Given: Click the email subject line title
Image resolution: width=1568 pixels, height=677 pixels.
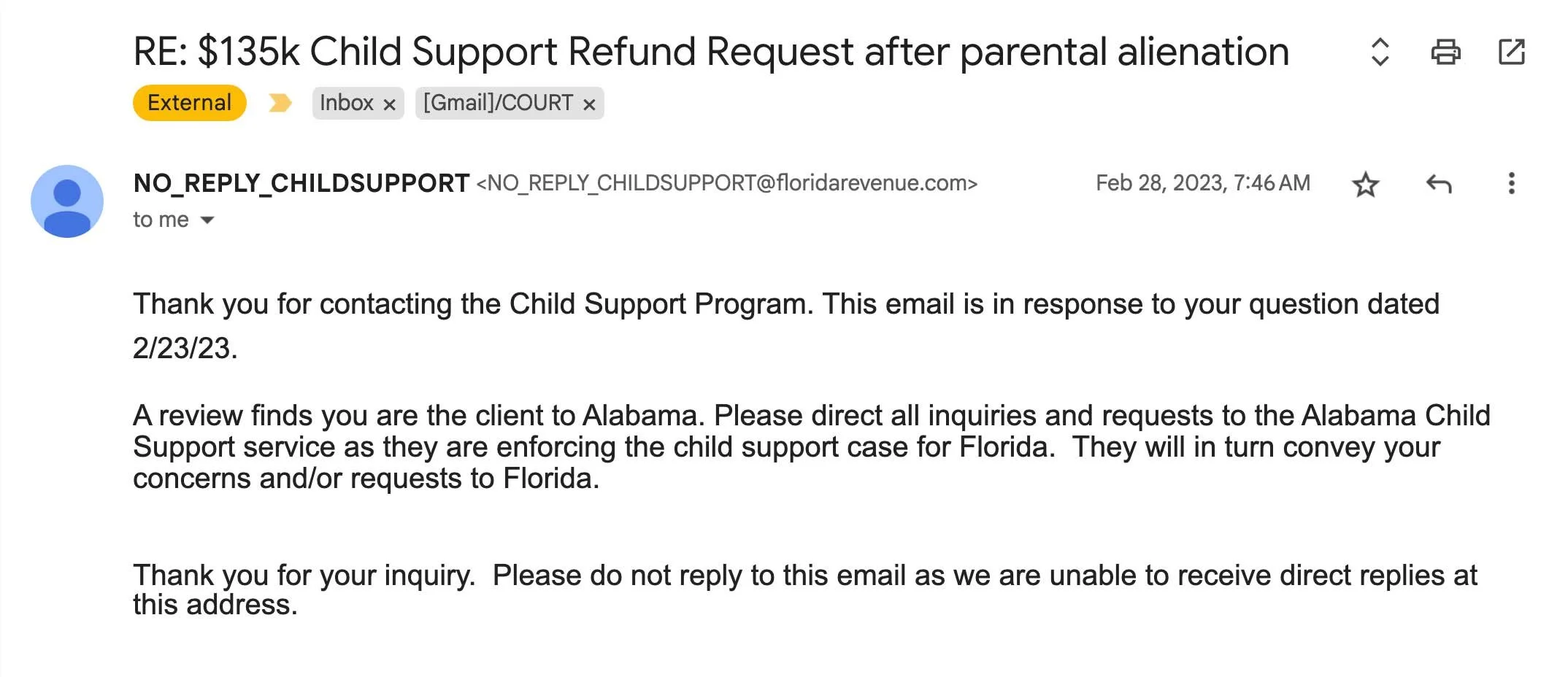Looking at the screenshot, I should click(711, 52).
